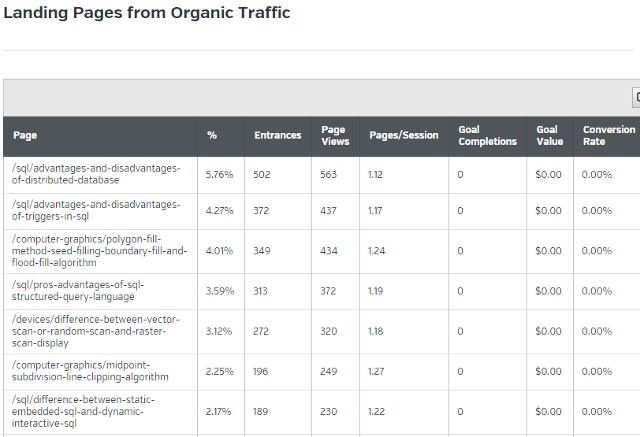Click entrances value 349
640x437 pixels.
click(262, 251)
